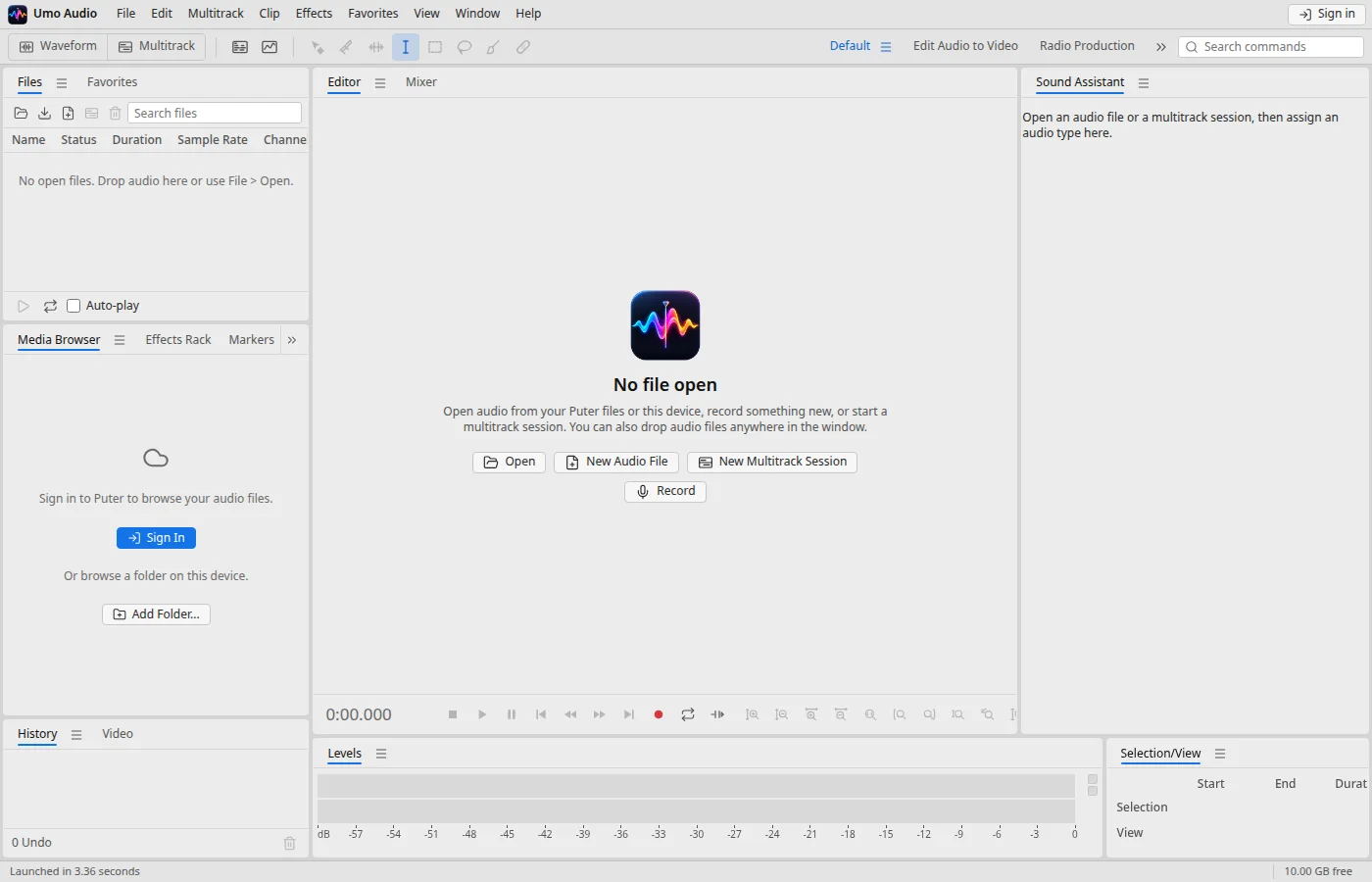Click the New Multitrack Session button
The height and width of the screenshot is (882, 1372).
(x=772, y=462)
